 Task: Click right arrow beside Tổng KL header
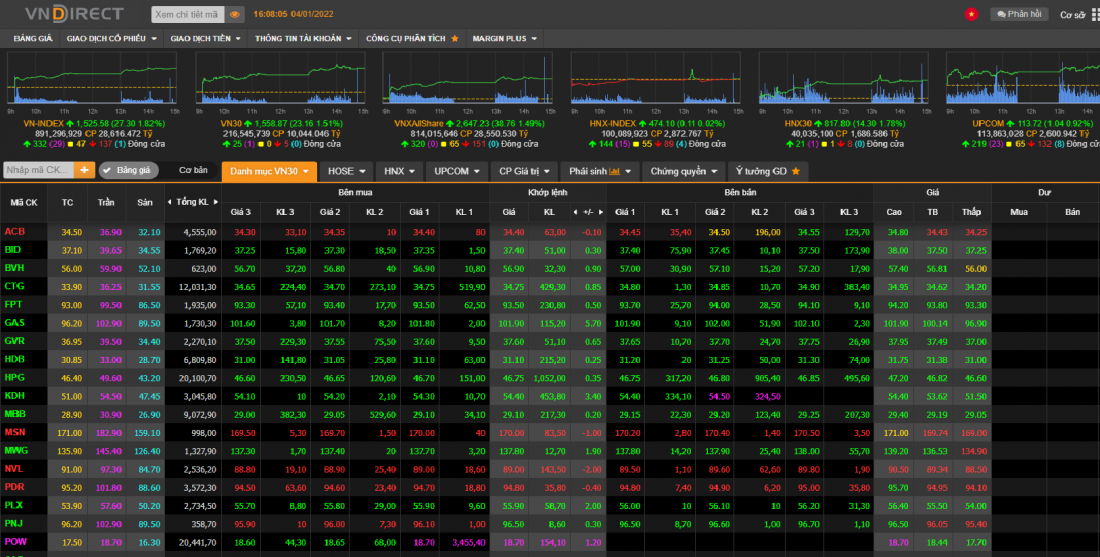coord(216,202)
